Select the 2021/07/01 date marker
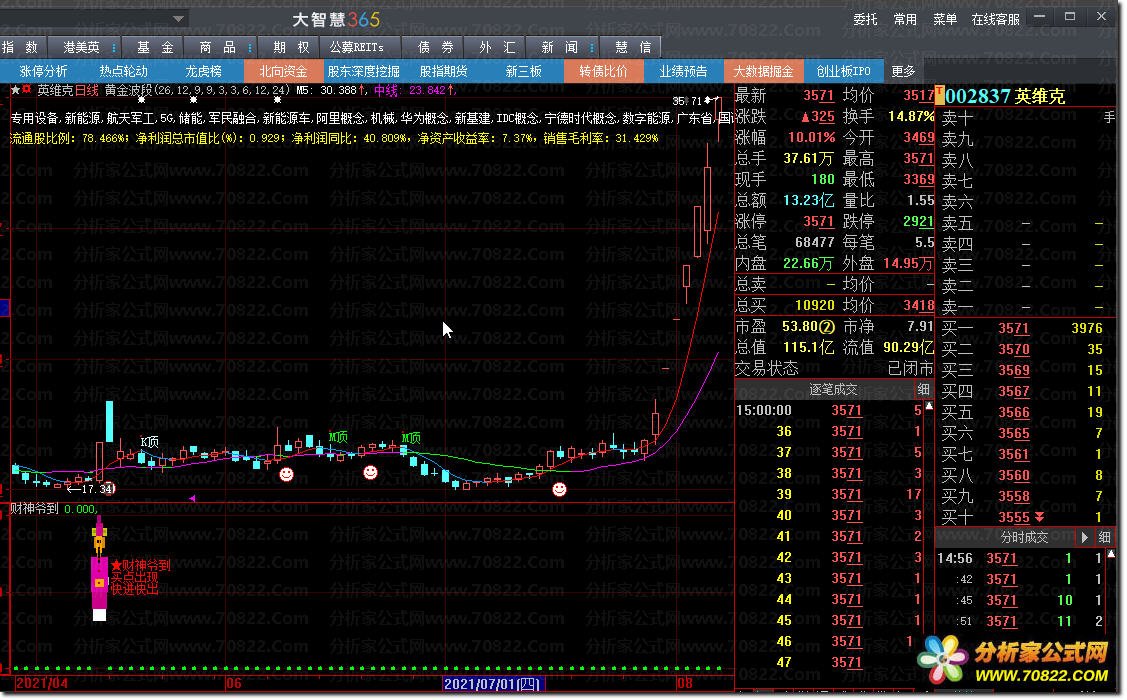Viewport: 1127px width, 700px height. [493, 683]
